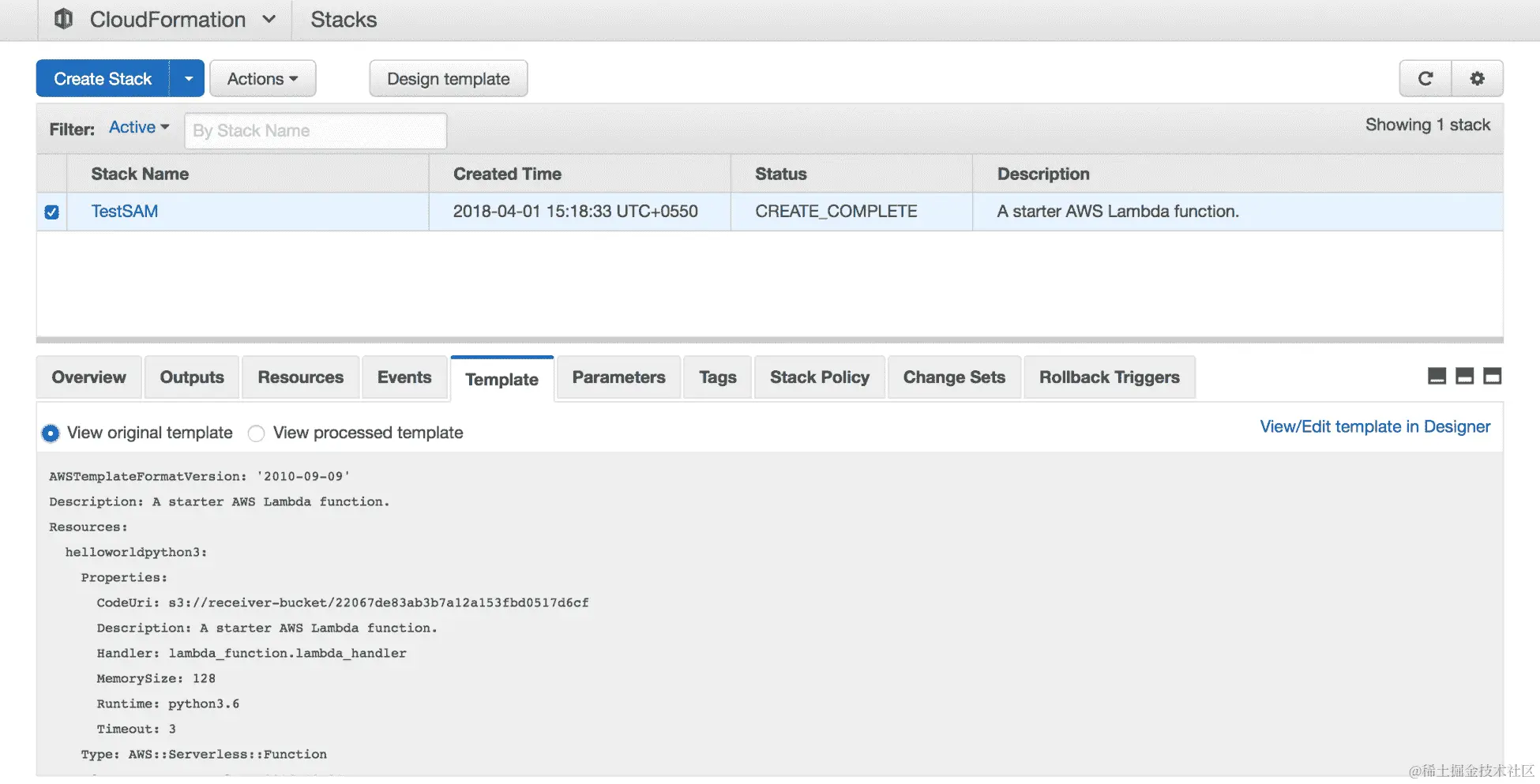
Task: Uncheck the TestSAM stack checkbox
Action: [x=52, y=212]
